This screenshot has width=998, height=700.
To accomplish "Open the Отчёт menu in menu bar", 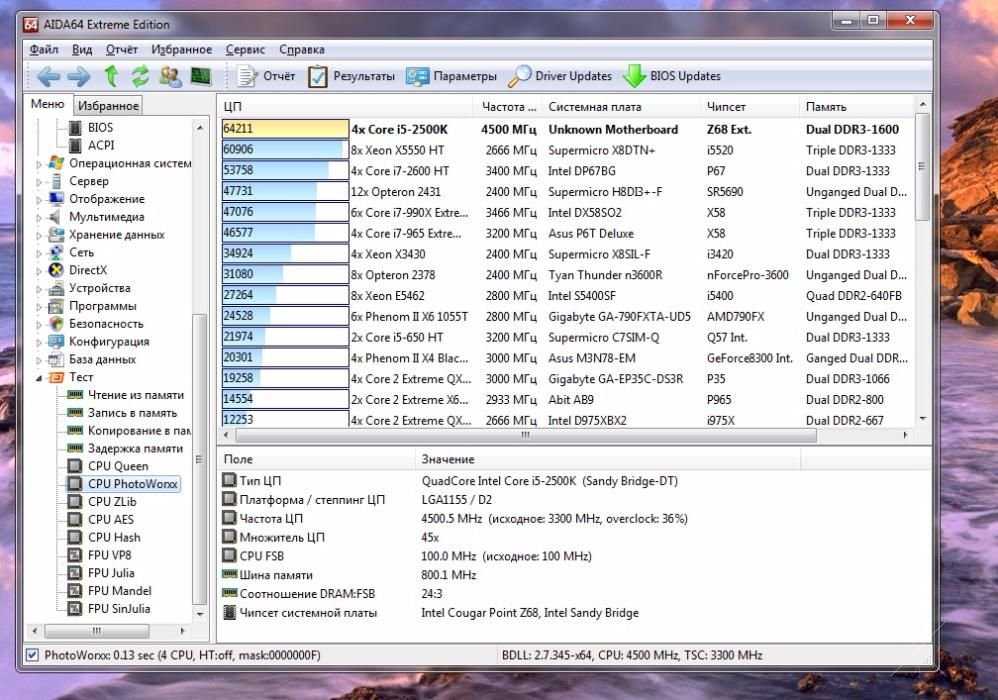I will click(122, 50).
